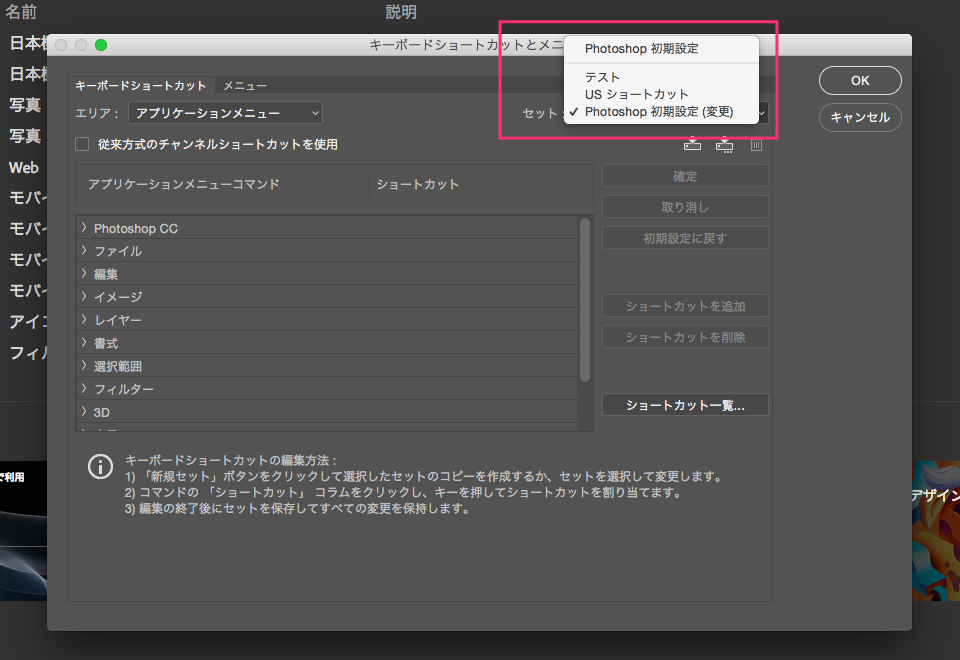The width and height of the screenshot is (960, 660).
Task: Click the ショートカットを追加 button
Action: [x=685, y=306]
